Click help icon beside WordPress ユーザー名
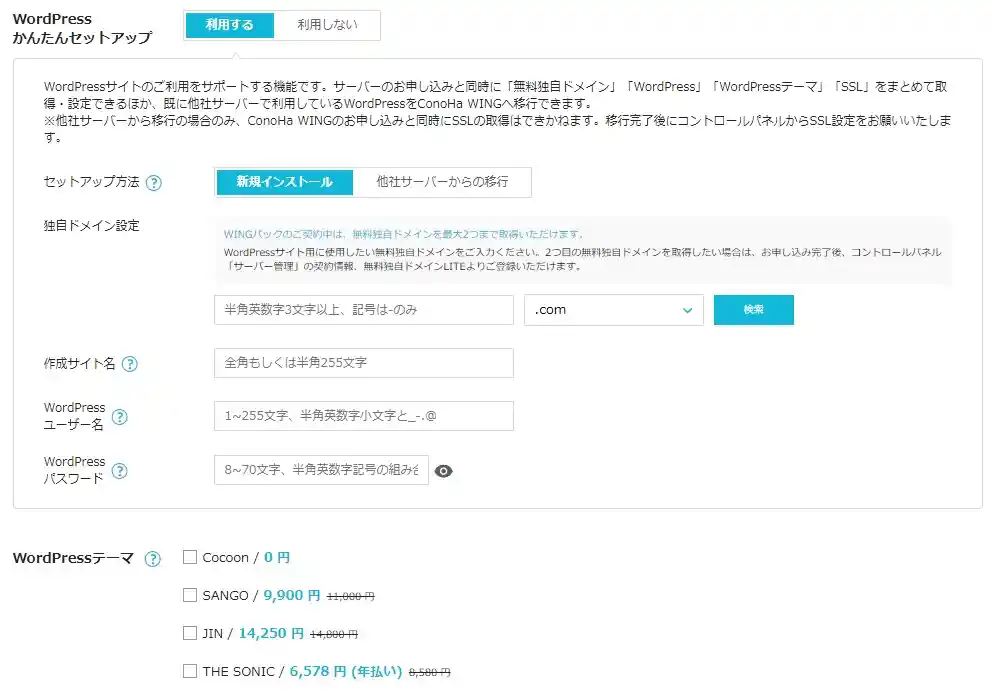The height and width of the screenshot is (691, 994). (120, 417)
